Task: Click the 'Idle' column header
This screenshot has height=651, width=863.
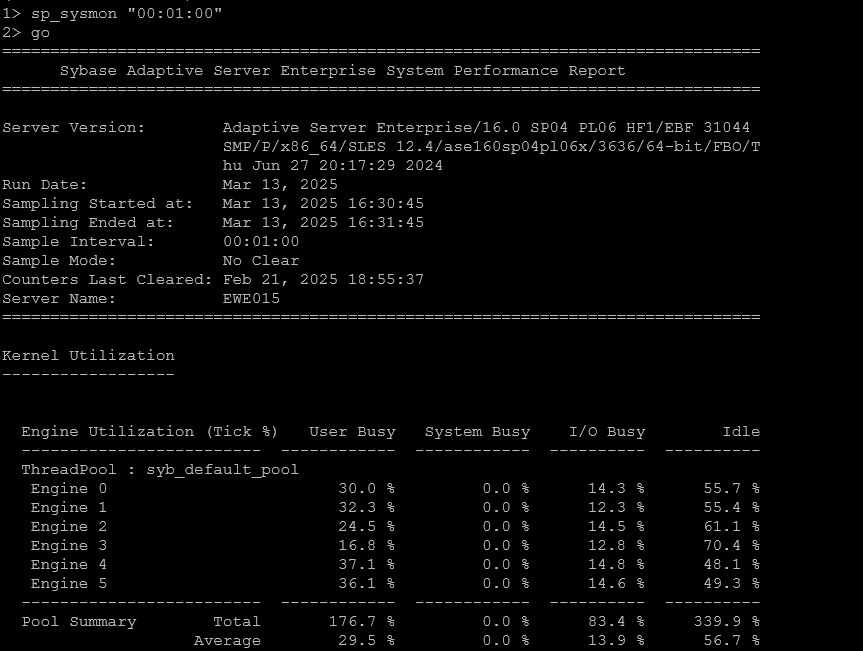Action: tap(741, 432)
